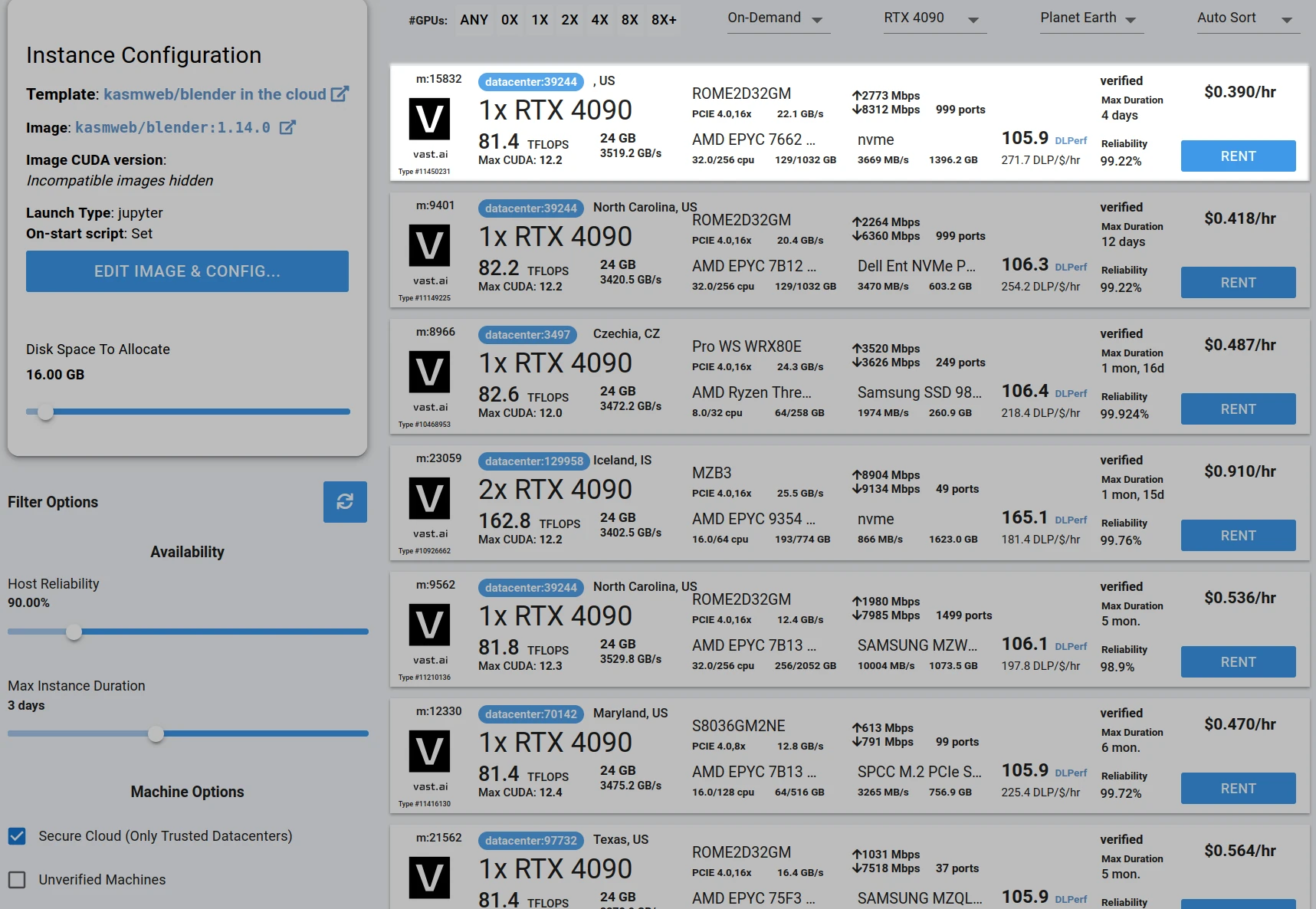The image size is (1316, 909).
Task: Click the 105.9 DLPerf score on m:15832
Action: coord(1025,138)
